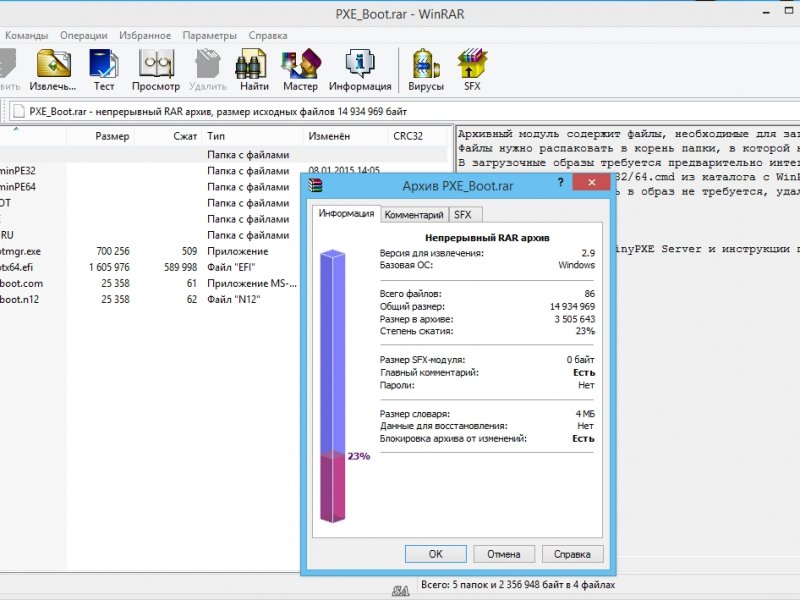Open the Параметры menu
The height and width of the screenshot is (600, 800).
click(209, 35)
